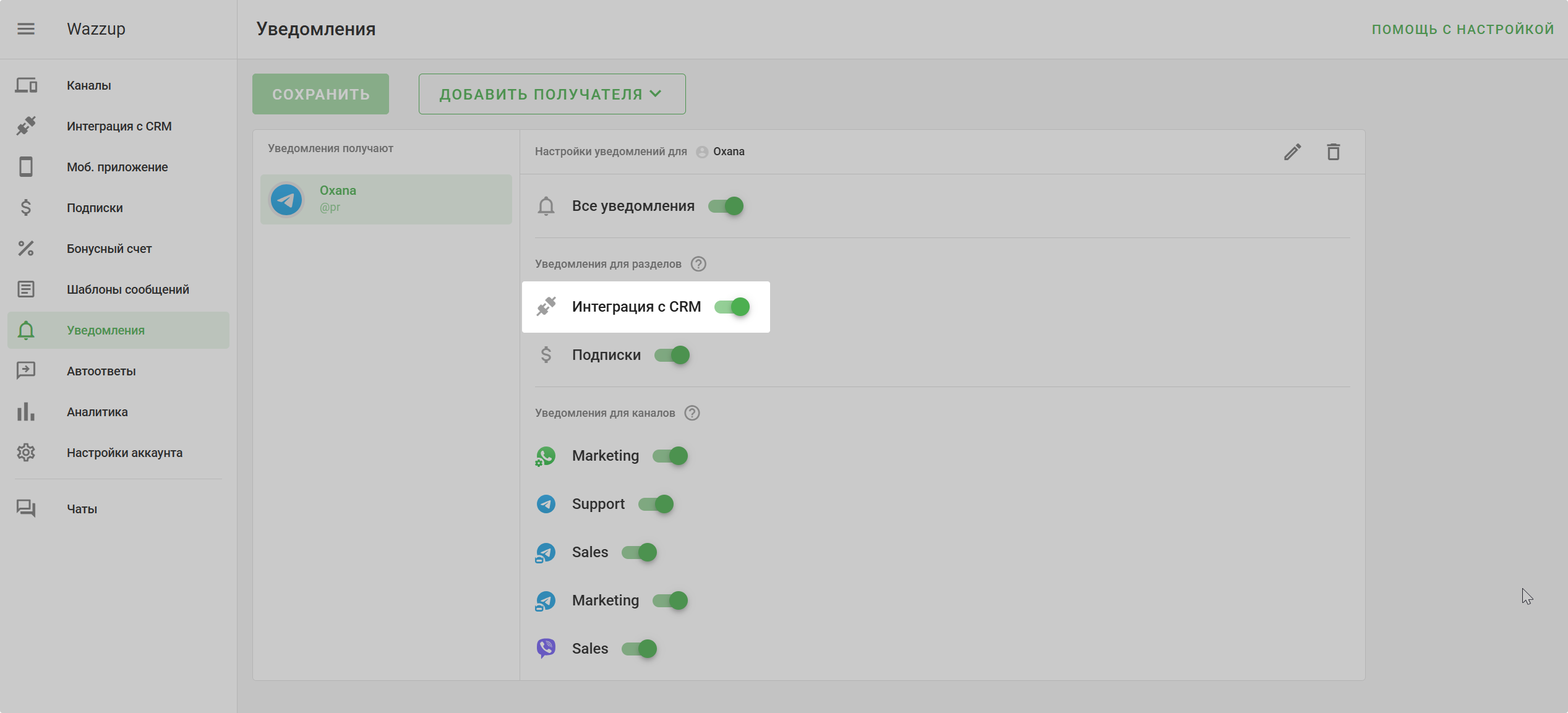Open Автоответы in the sidebar
The width and height of the screenshot is (1568, 713).
[x=118, y=371]
